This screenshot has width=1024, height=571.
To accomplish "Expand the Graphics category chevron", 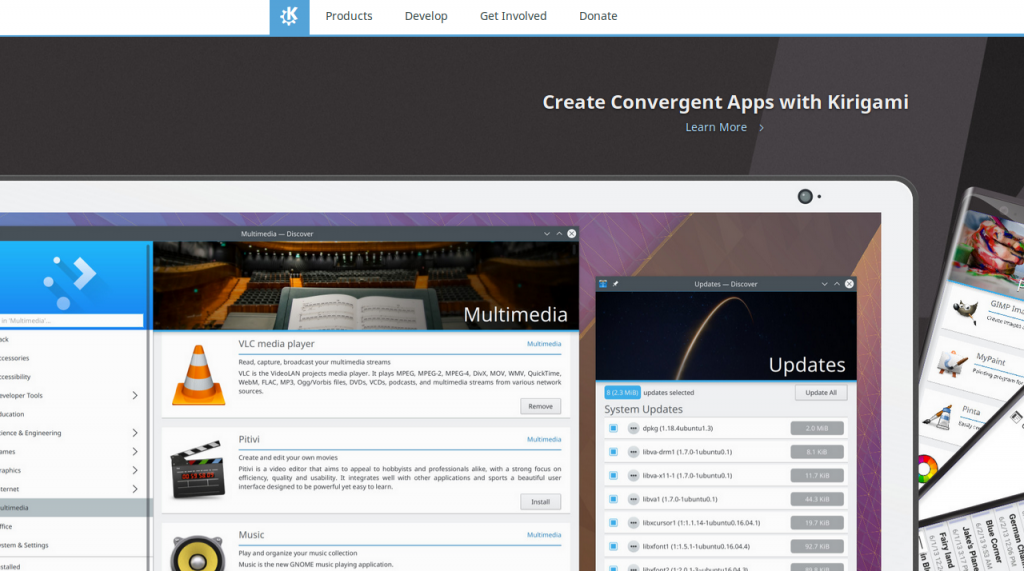I will point(135,470).
